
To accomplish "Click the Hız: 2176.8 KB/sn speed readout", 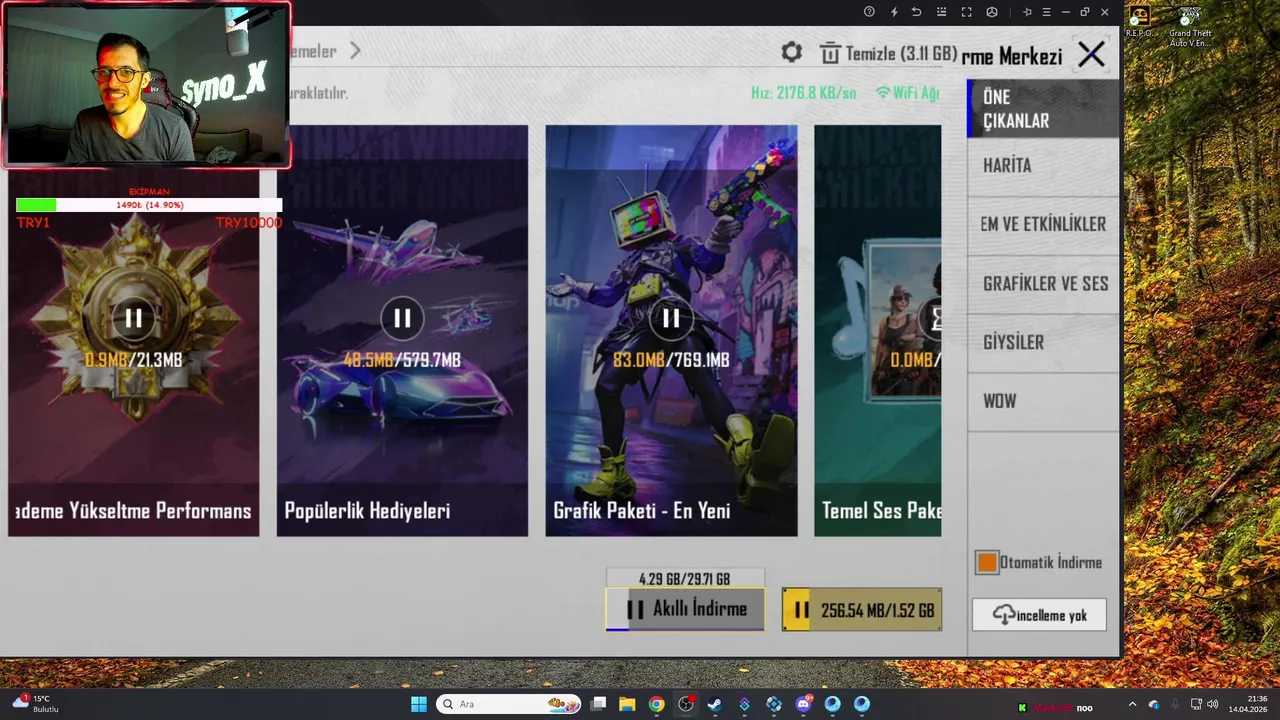I will tap(804, 93).
